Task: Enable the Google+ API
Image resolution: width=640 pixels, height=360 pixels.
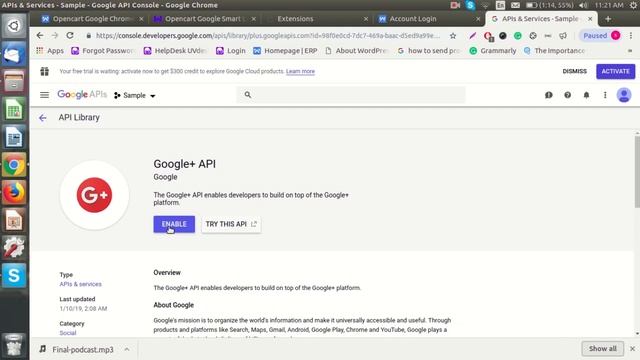Action: tap(174, 224)
